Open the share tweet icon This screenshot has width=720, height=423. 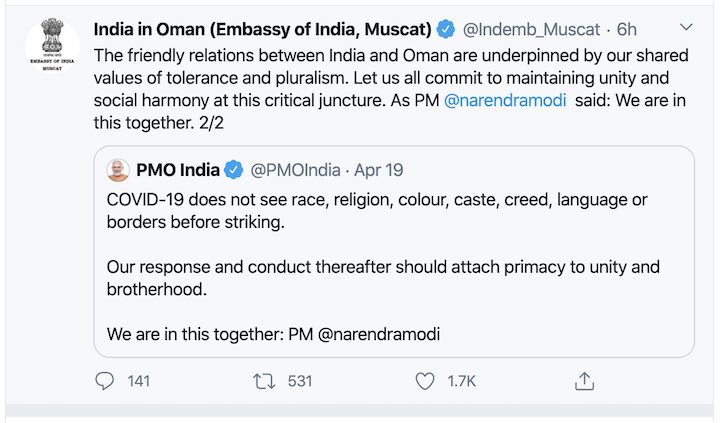586,381
